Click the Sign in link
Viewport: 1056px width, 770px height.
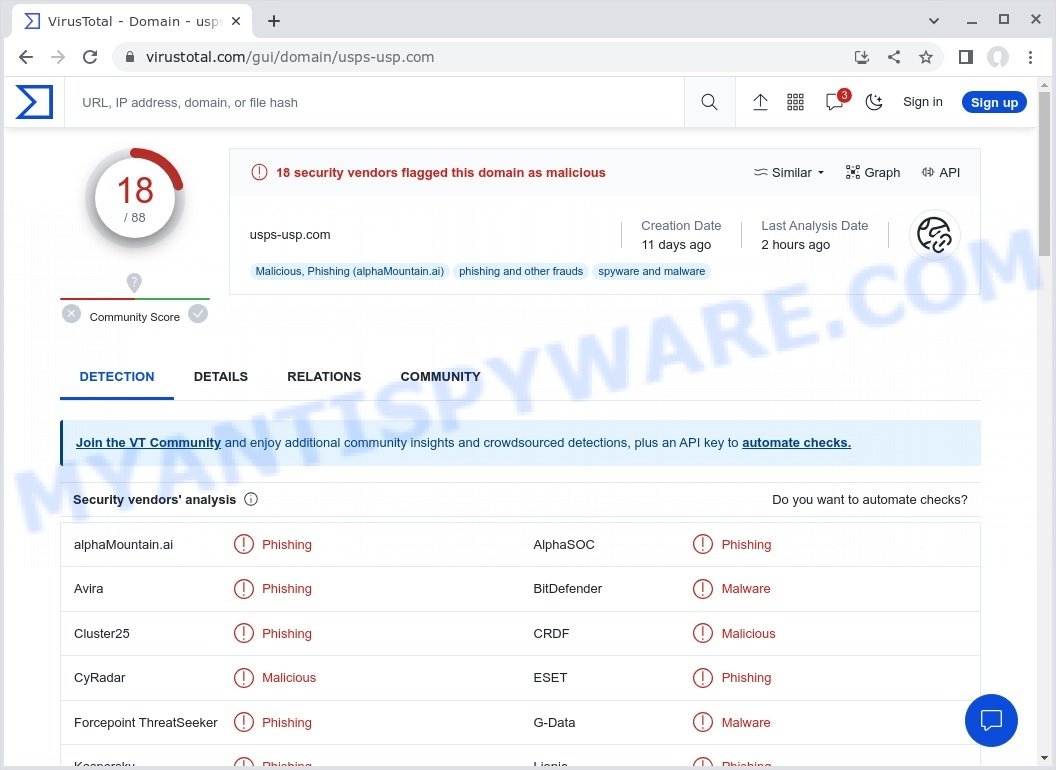click(923, 102)
